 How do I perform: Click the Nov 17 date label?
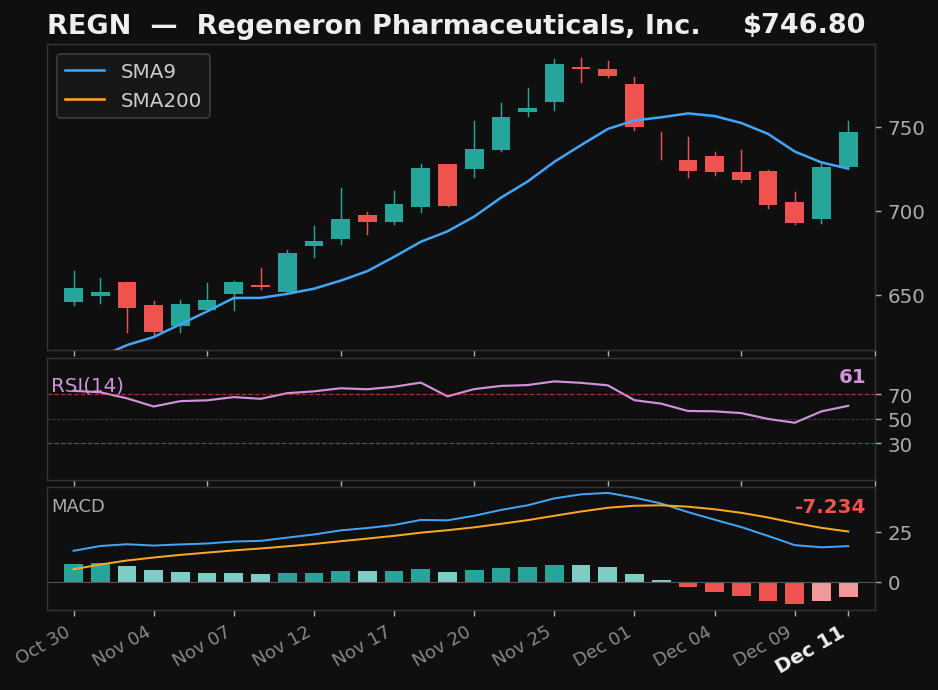pyautogui.click(x=363, y=646)
